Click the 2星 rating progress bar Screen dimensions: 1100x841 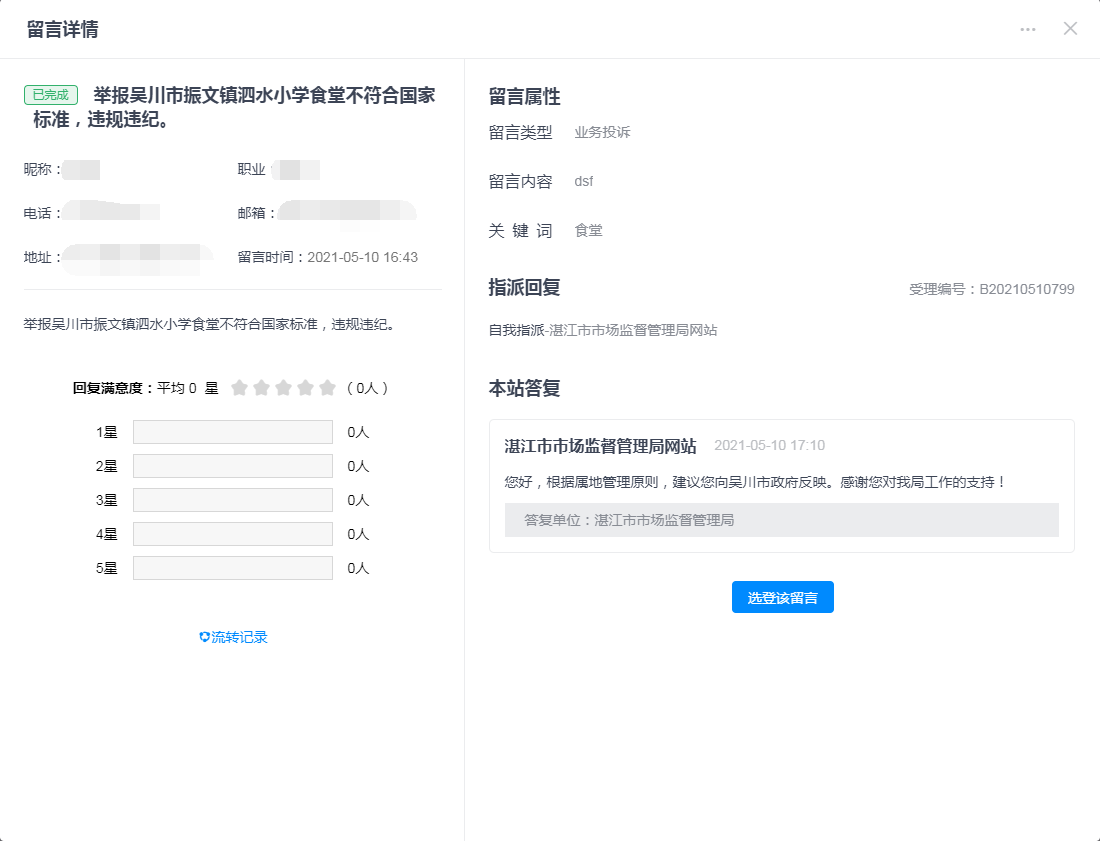point(232,466)
